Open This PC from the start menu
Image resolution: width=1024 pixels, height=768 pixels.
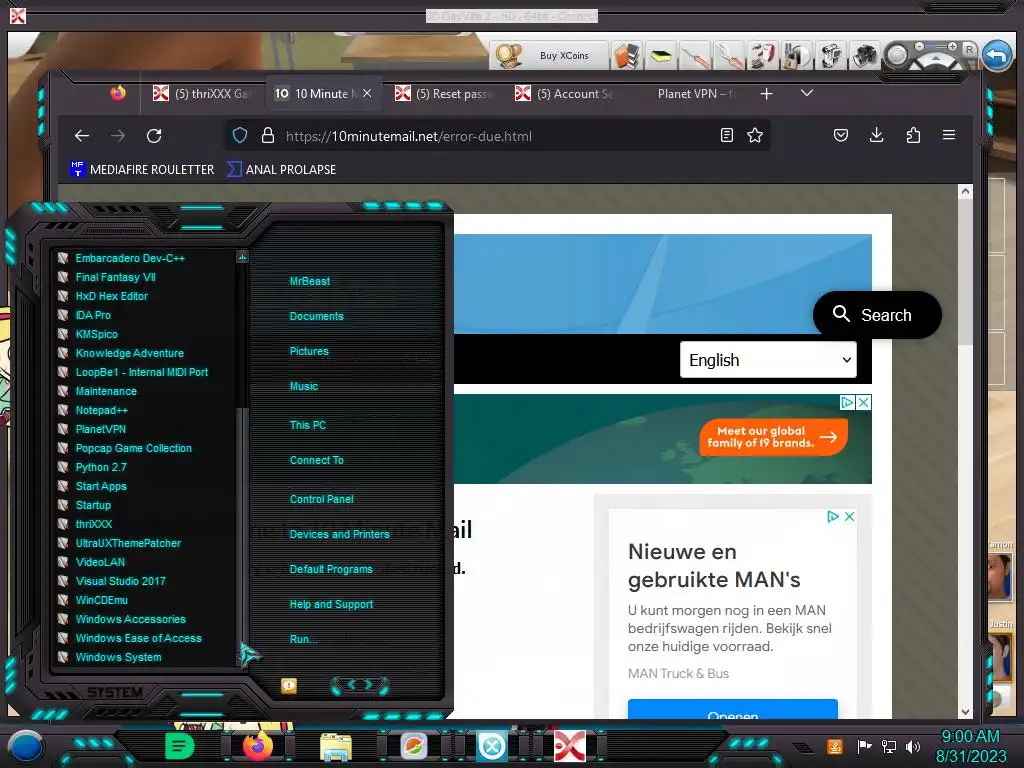point(307,425)
